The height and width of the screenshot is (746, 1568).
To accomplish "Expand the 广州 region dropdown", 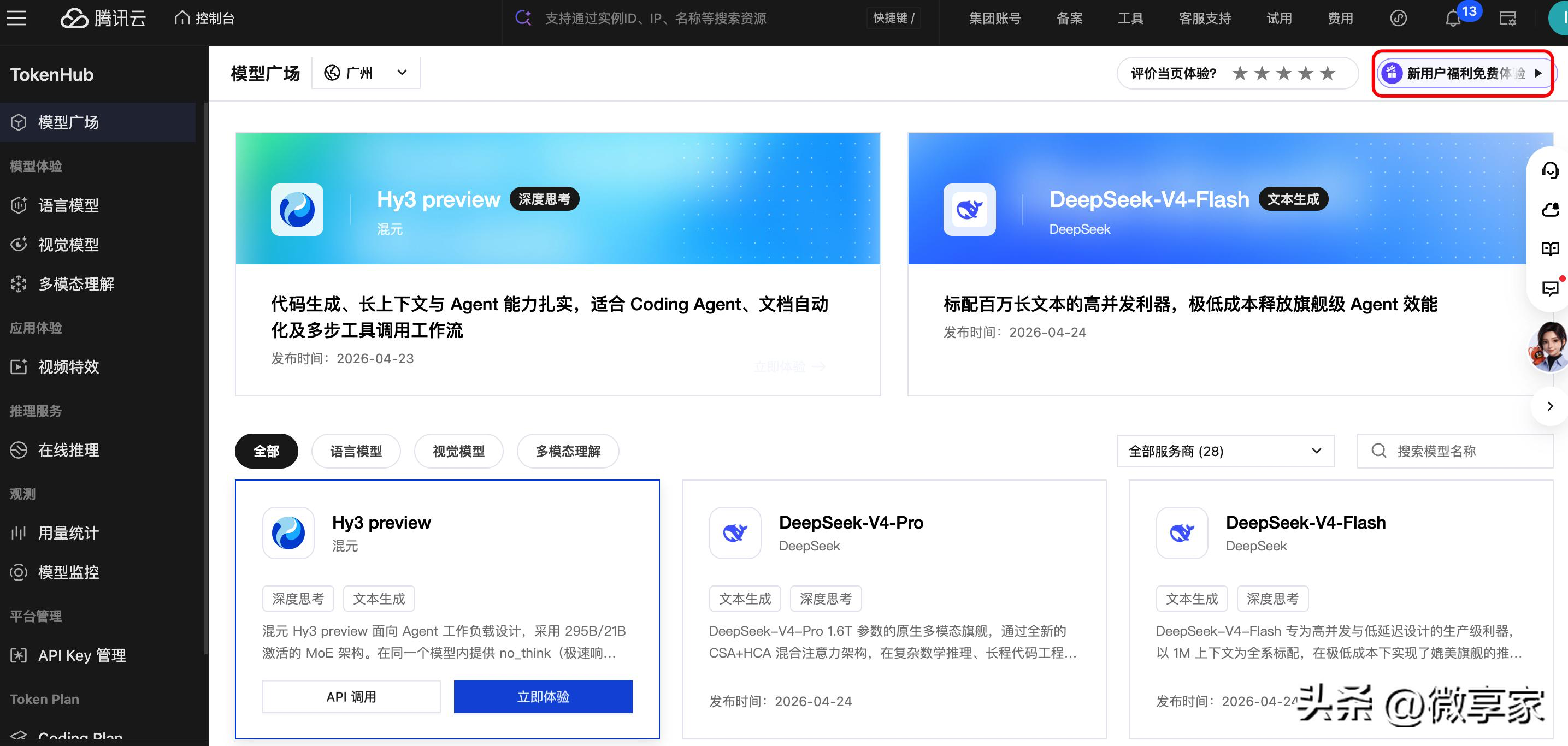I will tap(366, 73).
